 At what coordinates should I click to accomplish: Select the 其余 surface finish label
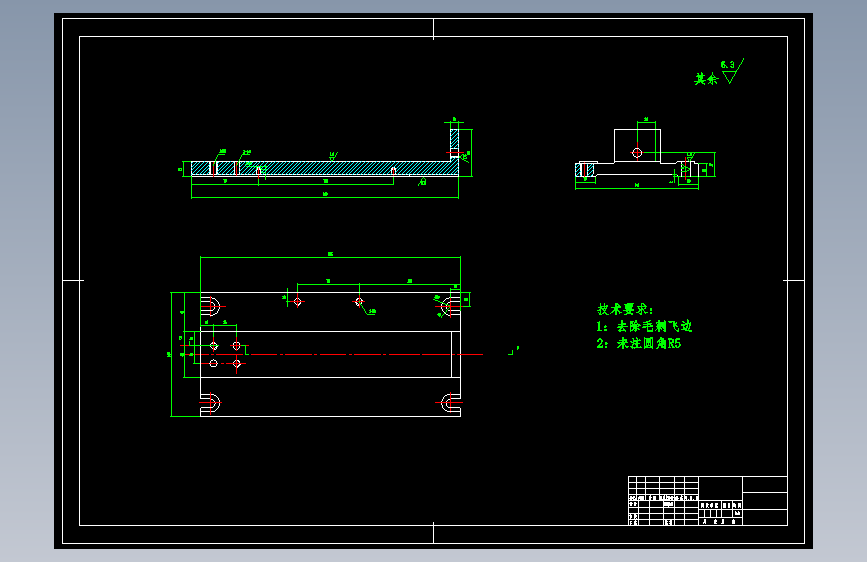click(x=706, y=79)
